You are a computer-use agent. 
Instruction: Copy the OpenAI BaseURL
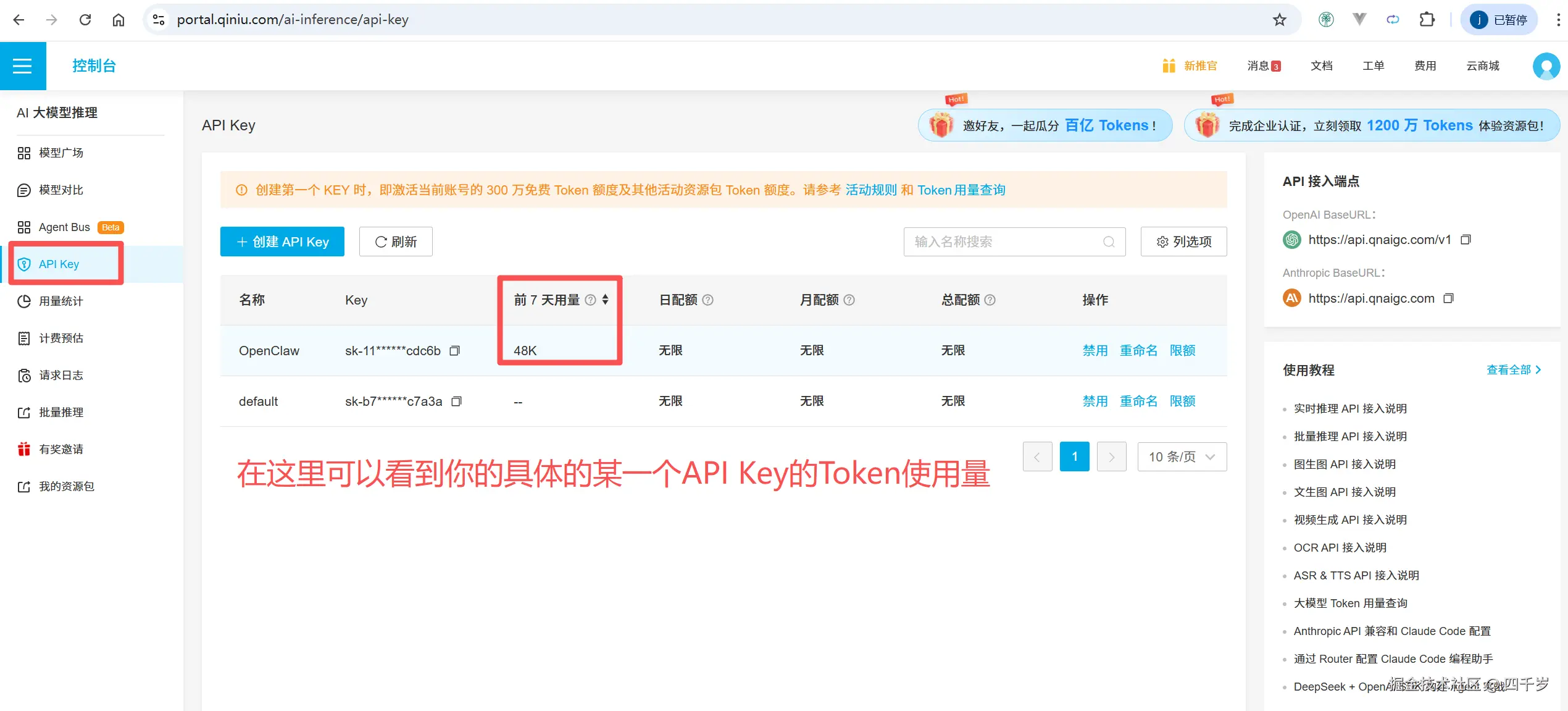pyautogui.click(x=1466, y=239)
